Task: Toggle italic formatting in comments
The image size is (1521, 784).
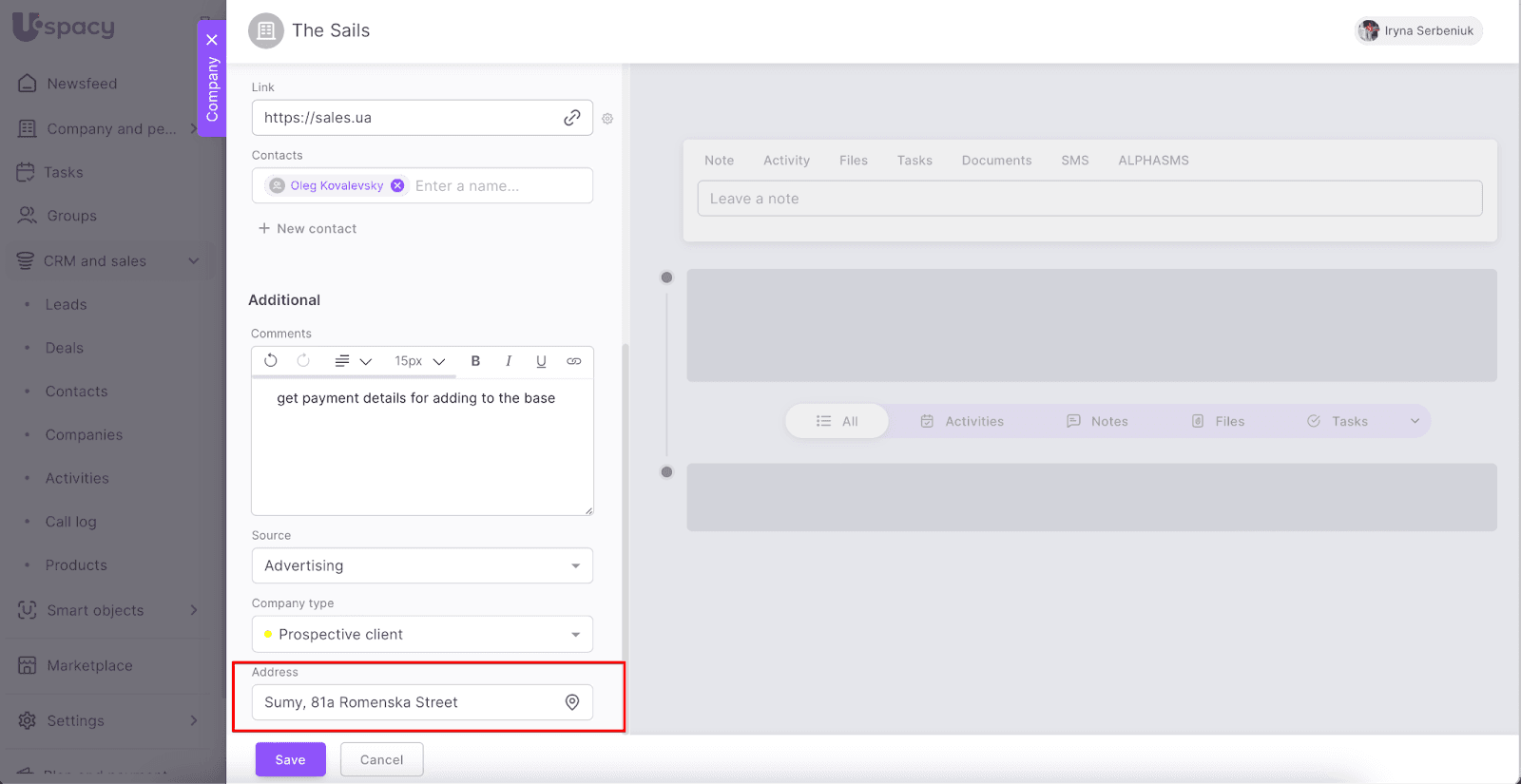Action: pos(509,361)
